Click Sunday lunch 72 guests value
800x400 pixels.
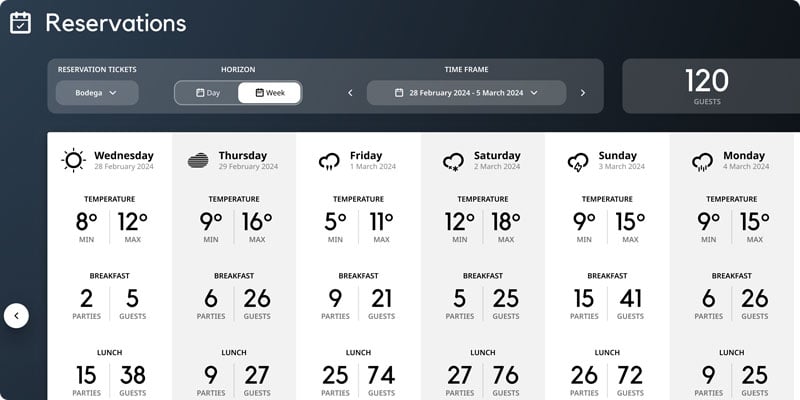click(631, 376)
